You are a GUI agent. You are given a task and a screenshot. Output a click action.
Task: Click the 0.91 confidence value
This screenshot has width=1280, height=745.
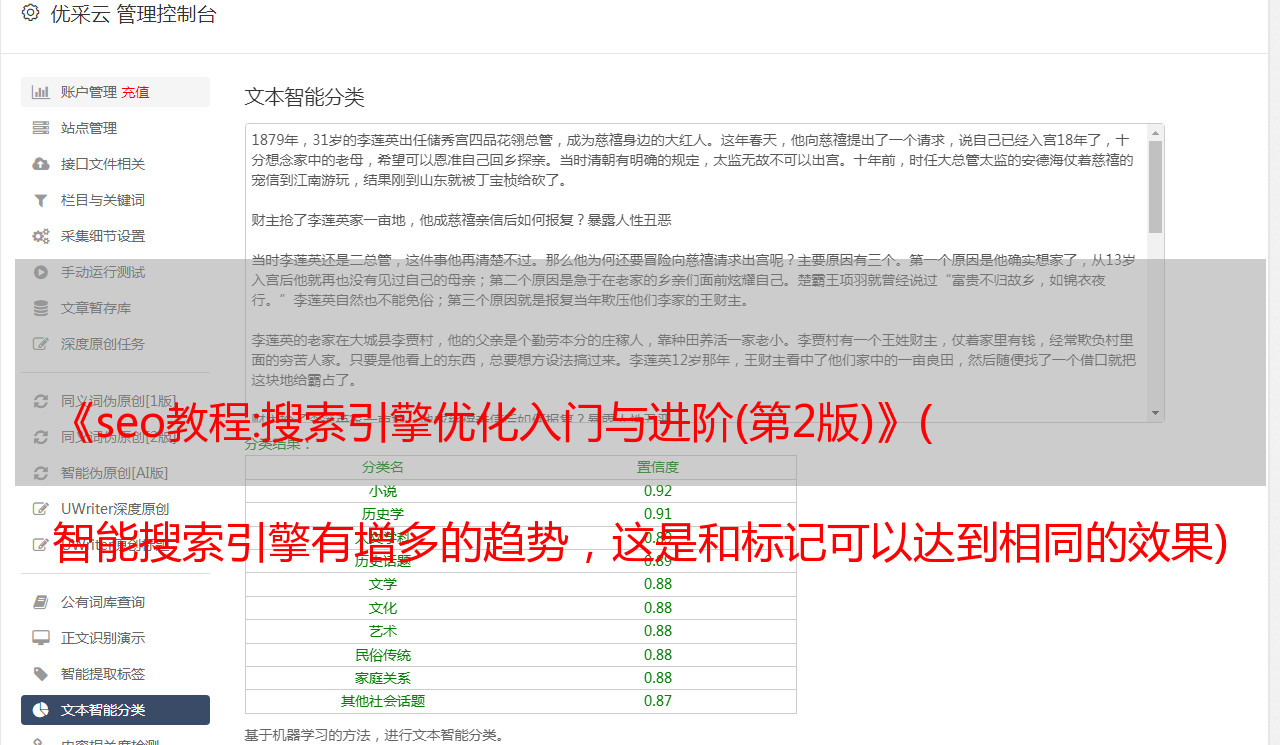point(658,514)
